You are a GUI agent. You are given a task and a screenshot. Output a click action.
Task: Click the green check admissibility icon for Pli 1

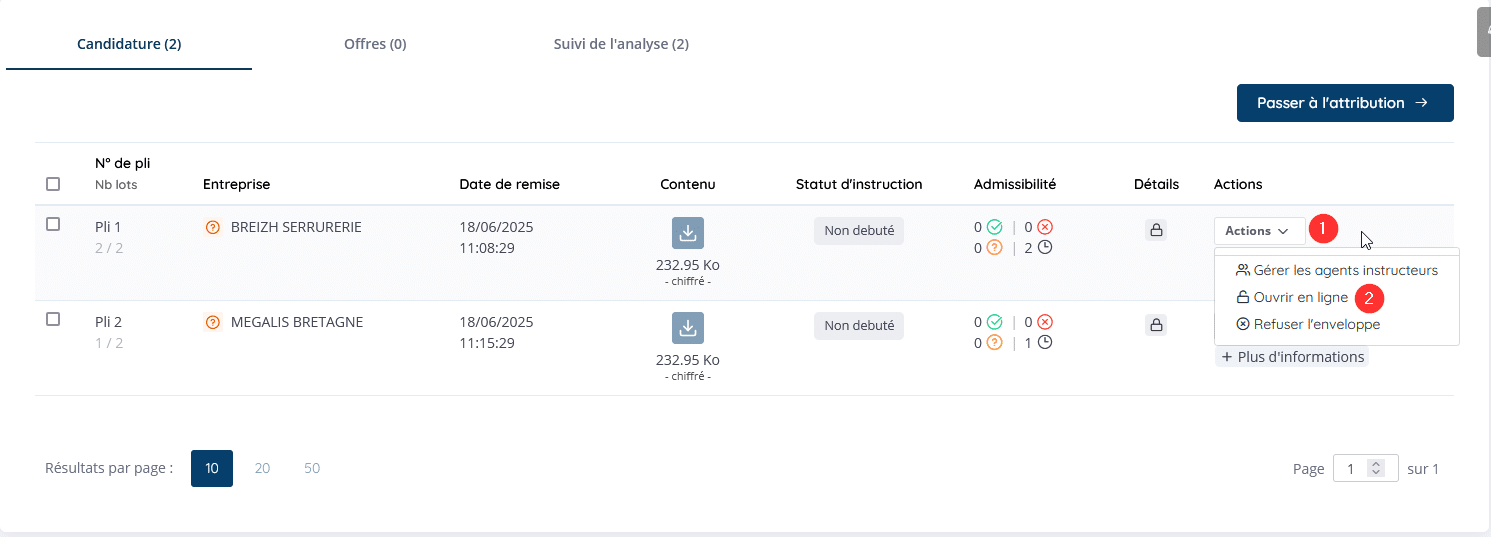tap(994, 227)
